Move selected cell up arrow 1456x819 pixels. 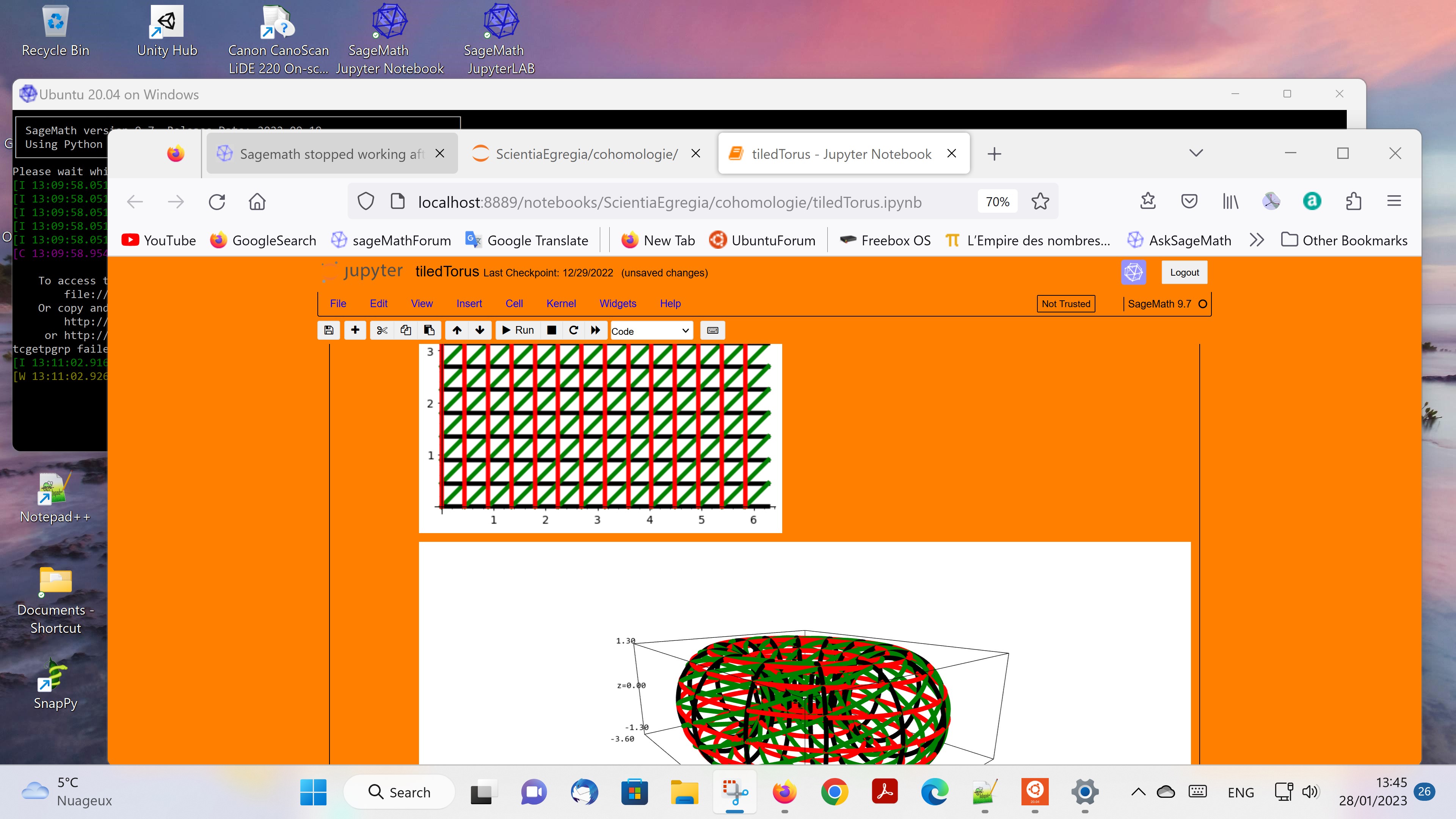(457, 330)
